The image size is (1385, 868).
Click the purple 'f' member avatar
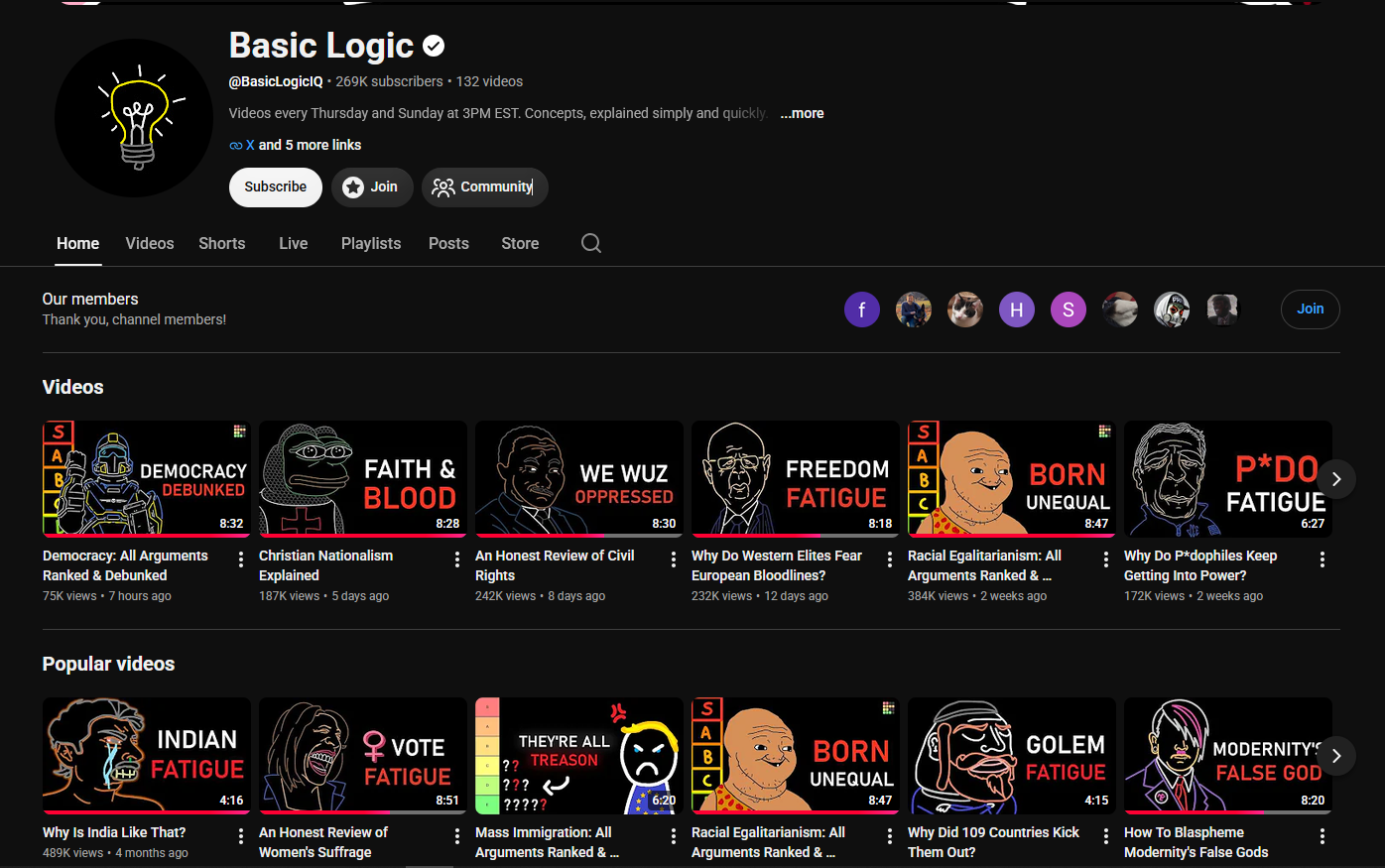(862, 310)
